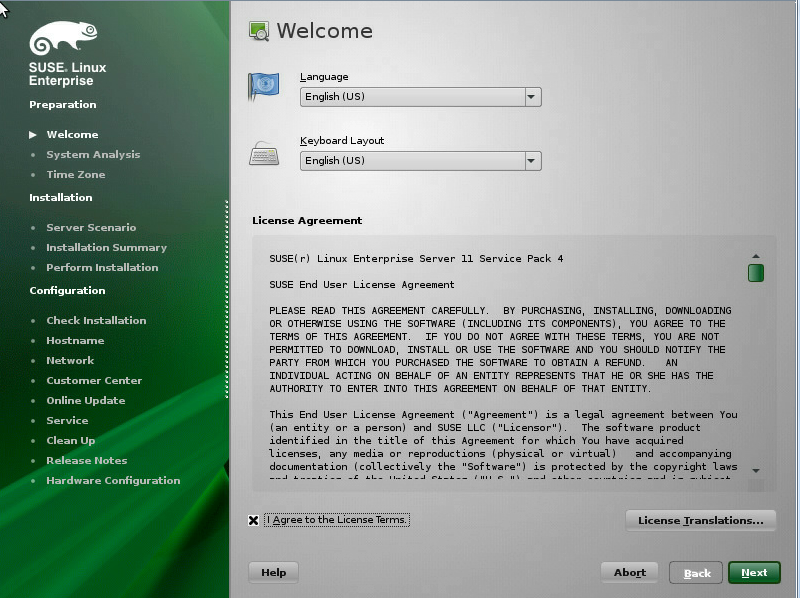Click the Language label

(x=324, y=77)
